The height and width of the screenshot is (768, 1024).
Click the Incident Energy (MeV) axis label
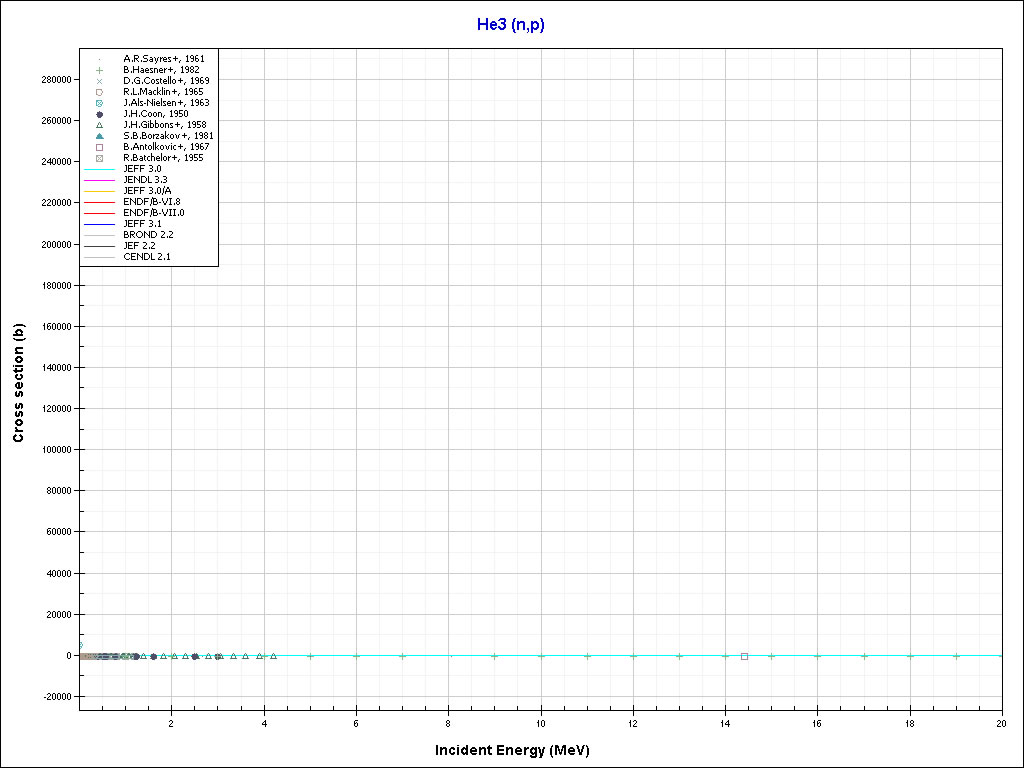519,749
